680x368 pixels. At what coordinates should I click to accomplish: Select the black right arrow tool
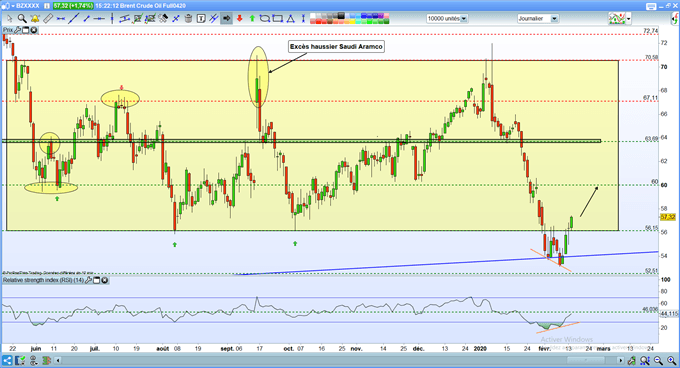226,19
